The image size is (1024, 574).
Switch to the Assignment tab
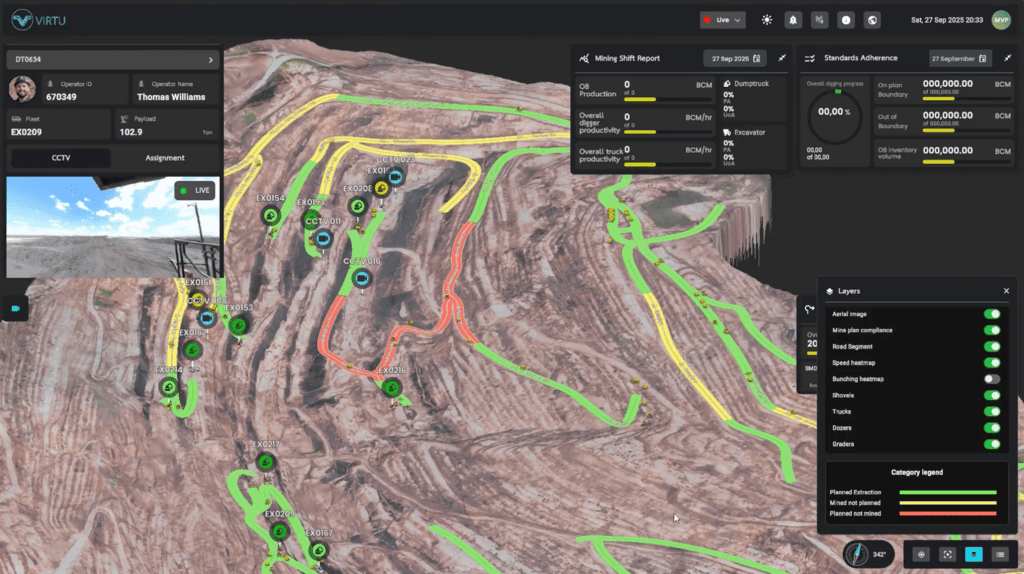(x=165, y=157)
